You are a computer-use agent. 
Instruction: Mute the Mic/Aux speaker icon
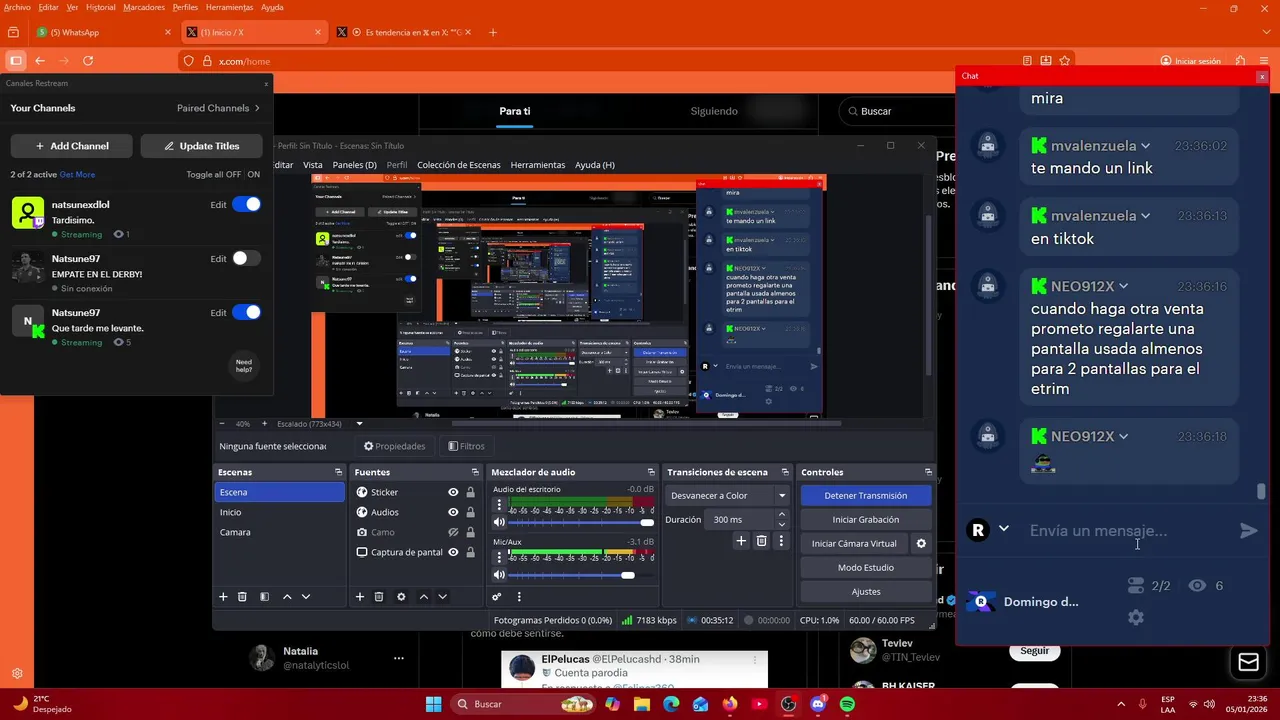click(x=499, y=575)
